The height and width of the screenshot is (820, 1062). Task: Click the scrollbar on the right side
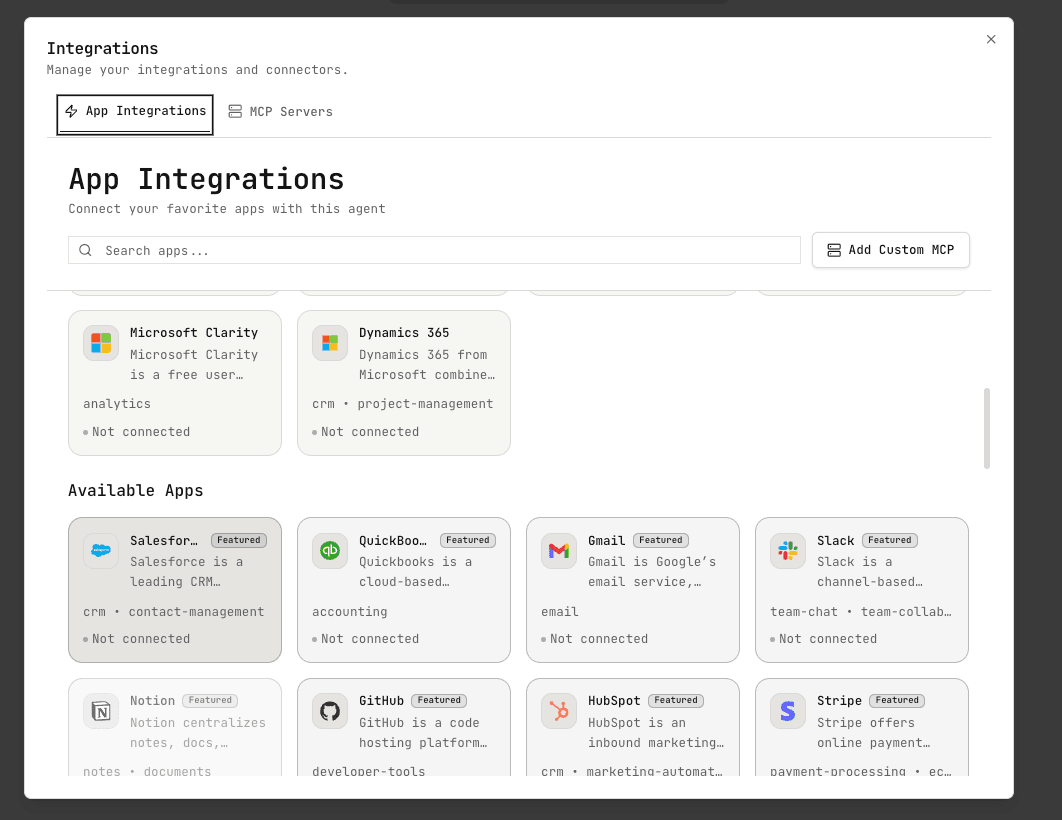pos(988,430)
